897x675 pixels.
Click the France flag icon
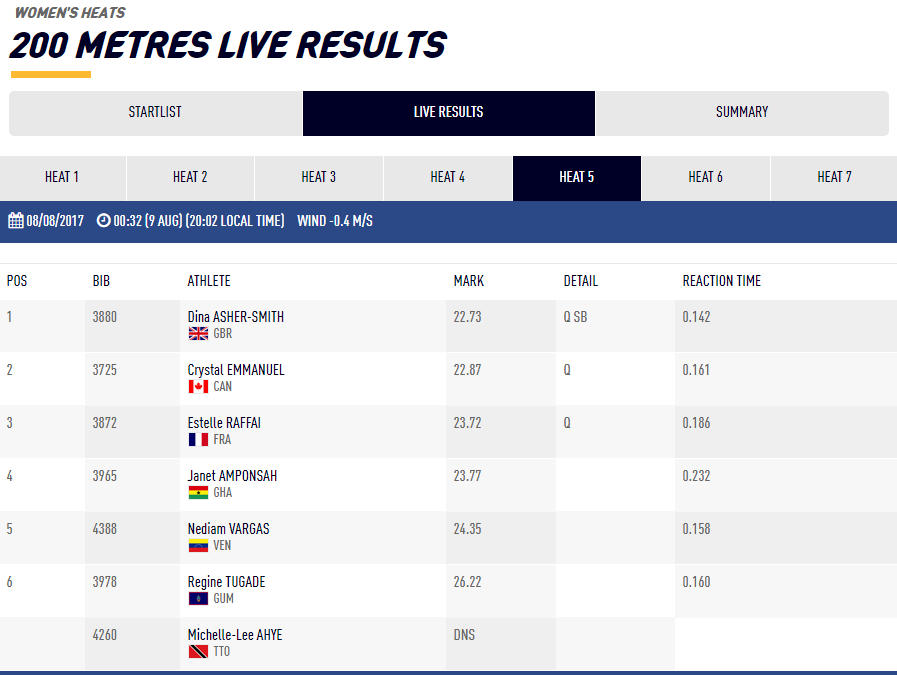click(198, 440)
